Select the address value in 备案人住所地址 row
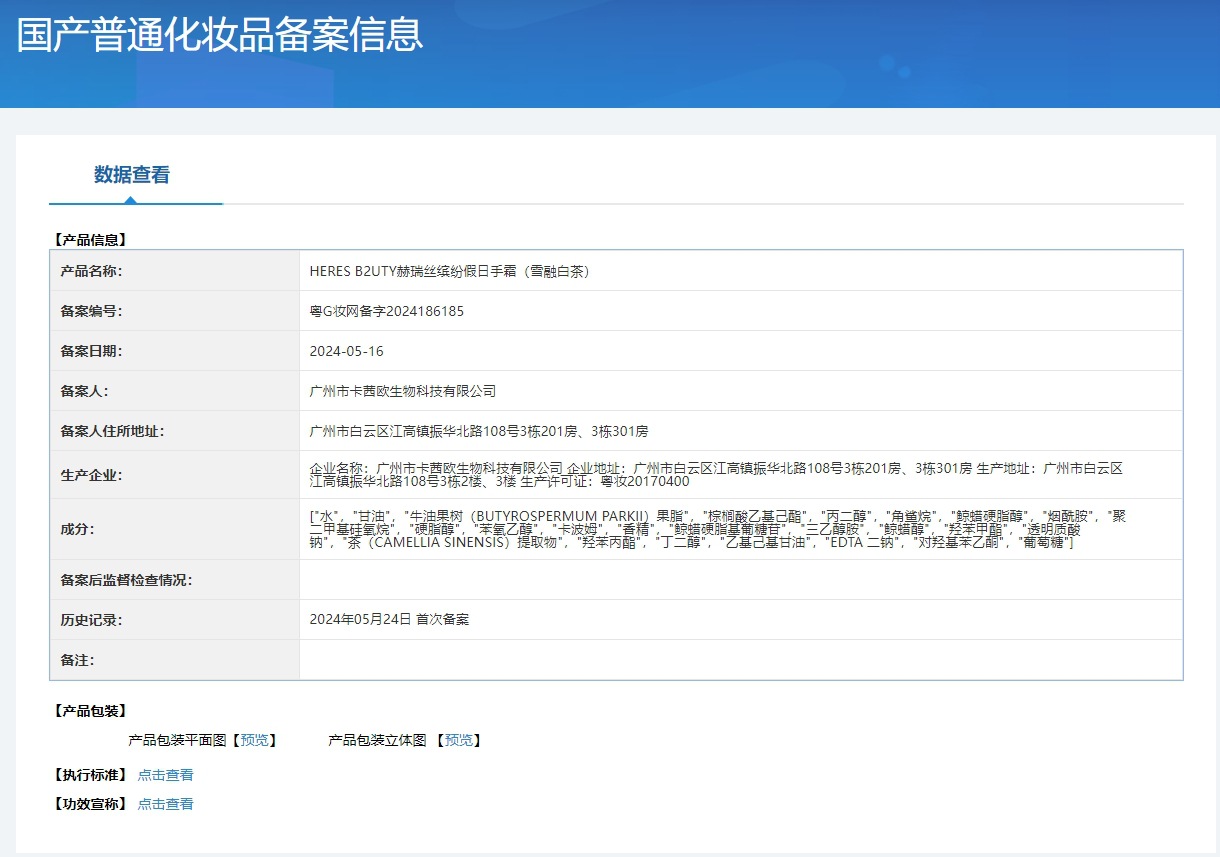 tap(479, 431)
